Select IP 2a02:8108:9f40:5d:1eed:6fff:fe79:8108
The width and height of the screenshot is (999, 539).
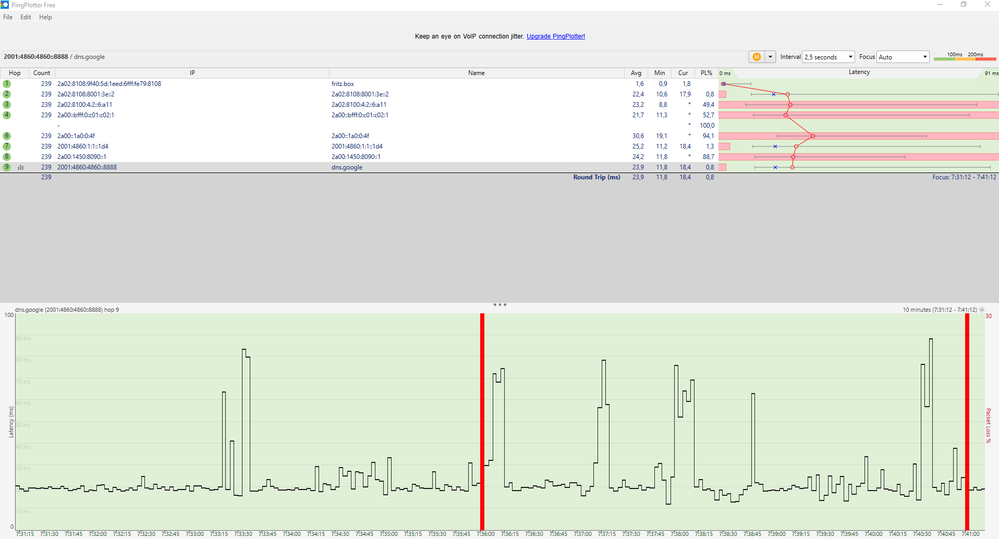tap(109, 83)
